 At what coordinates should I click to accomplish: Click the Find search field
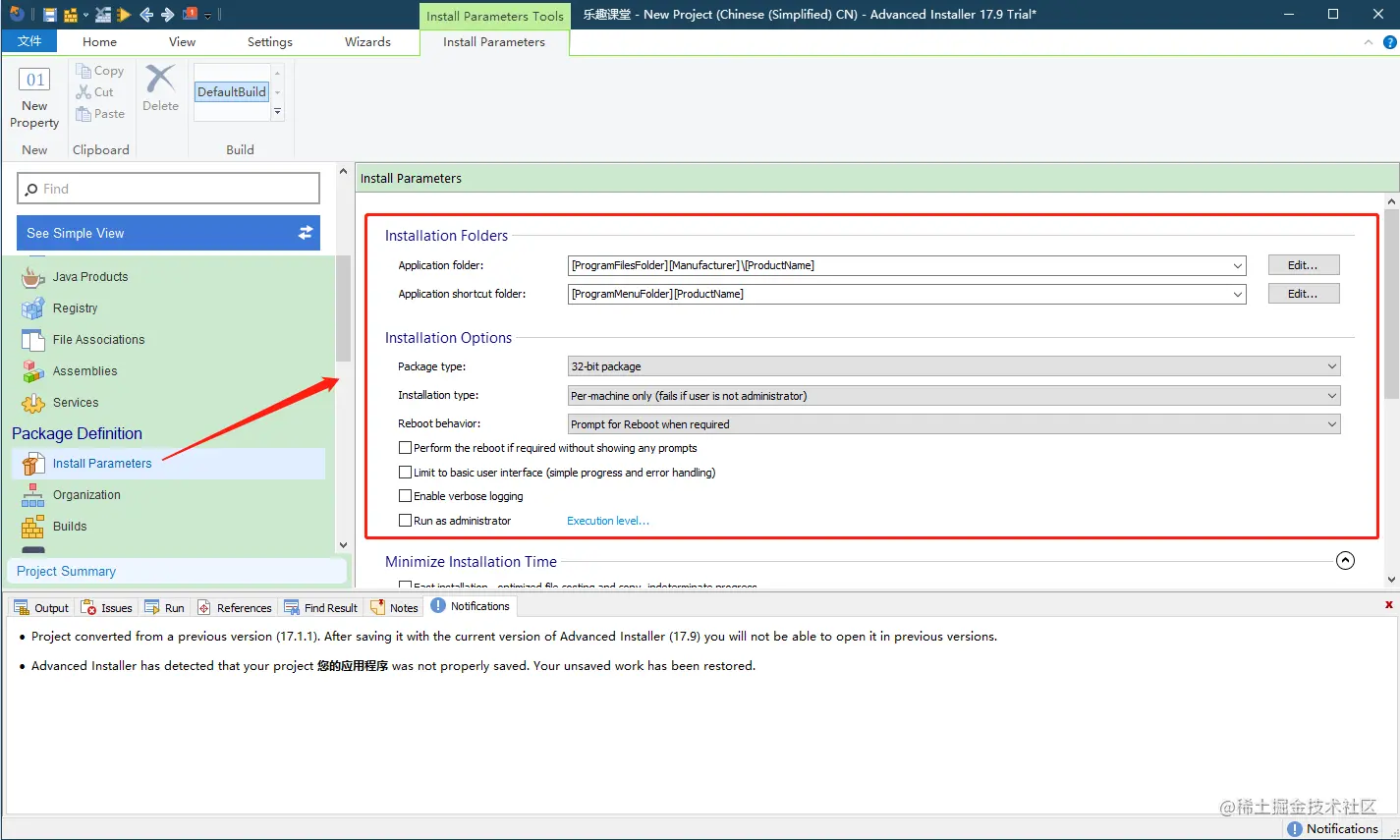(168, 189)
